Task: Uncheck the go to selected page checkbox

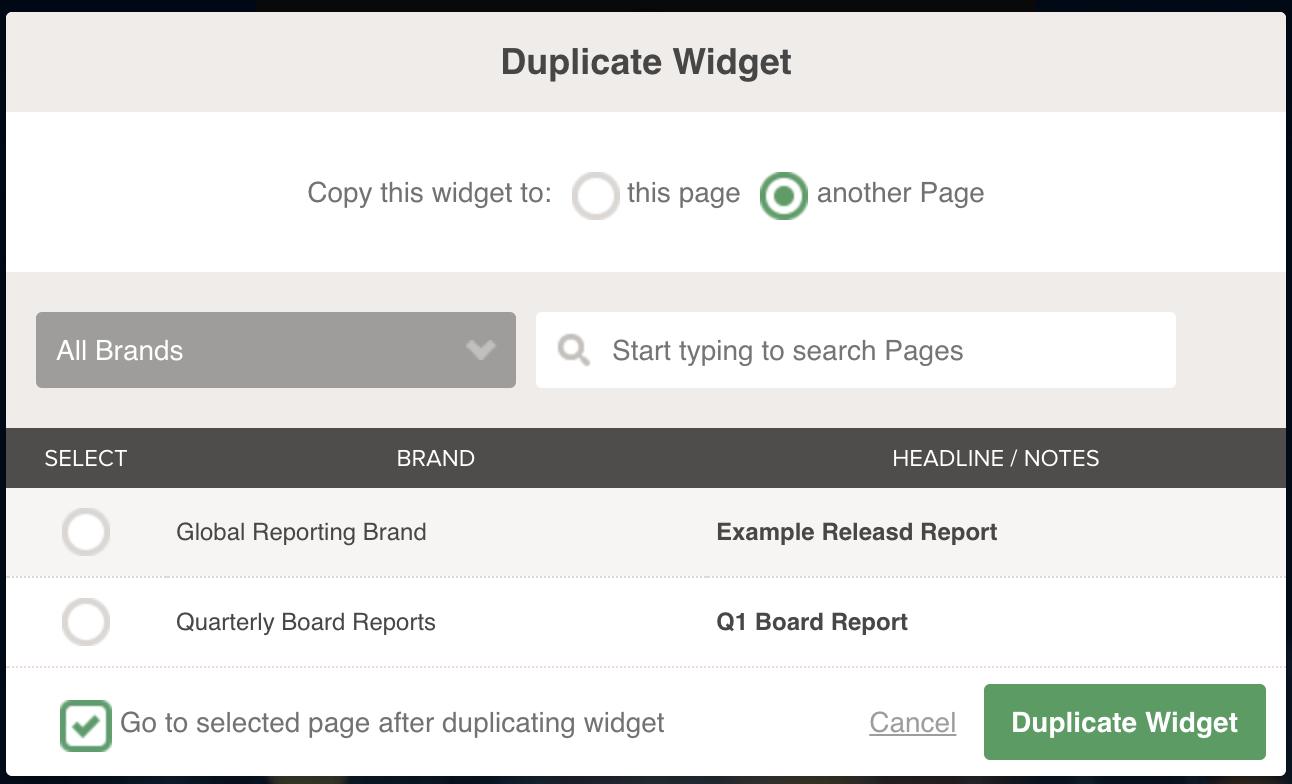Action: pos(85,724)
